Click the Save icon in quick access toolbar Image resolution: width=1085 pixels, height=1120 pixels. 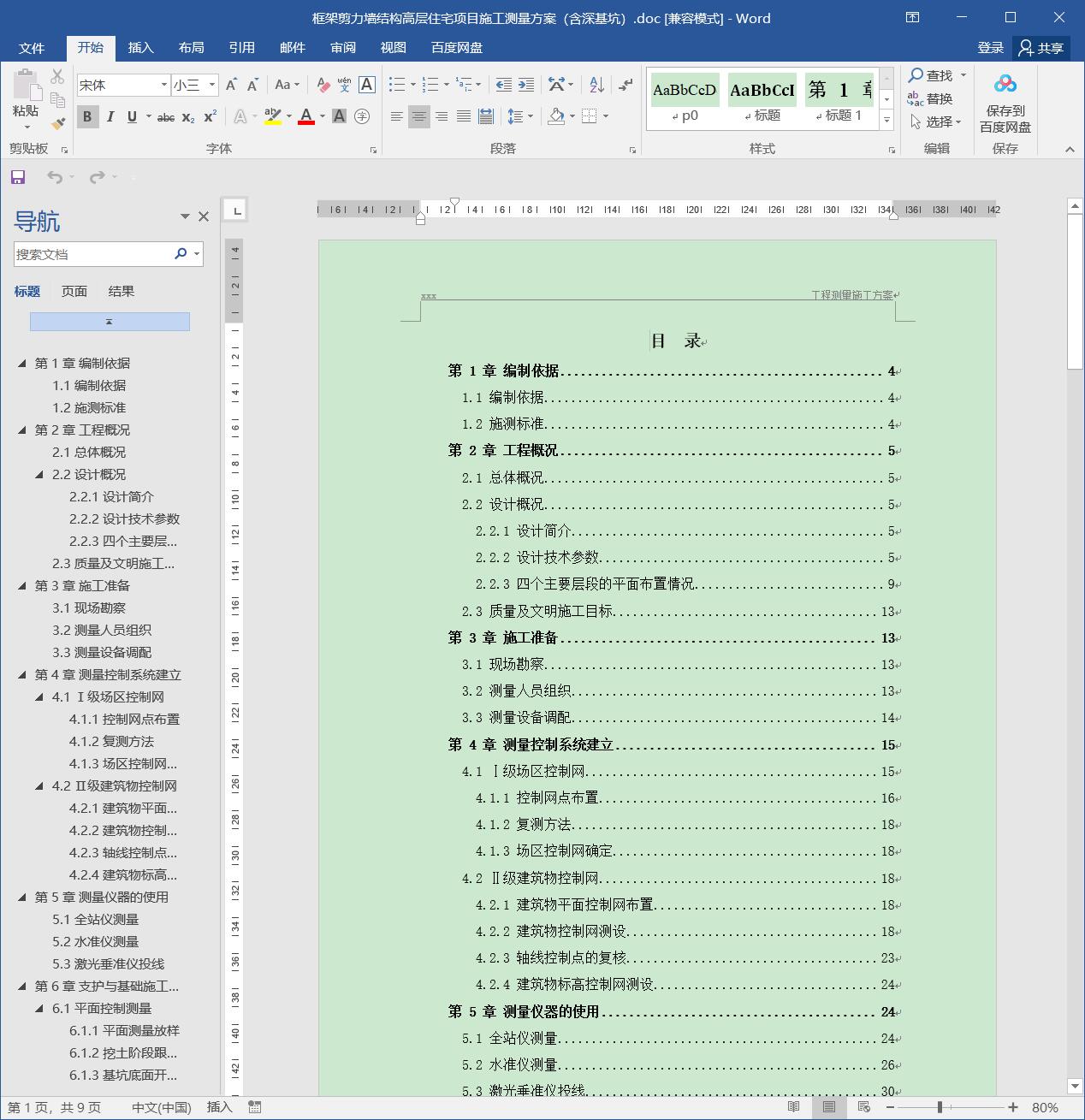pos(17,177)
